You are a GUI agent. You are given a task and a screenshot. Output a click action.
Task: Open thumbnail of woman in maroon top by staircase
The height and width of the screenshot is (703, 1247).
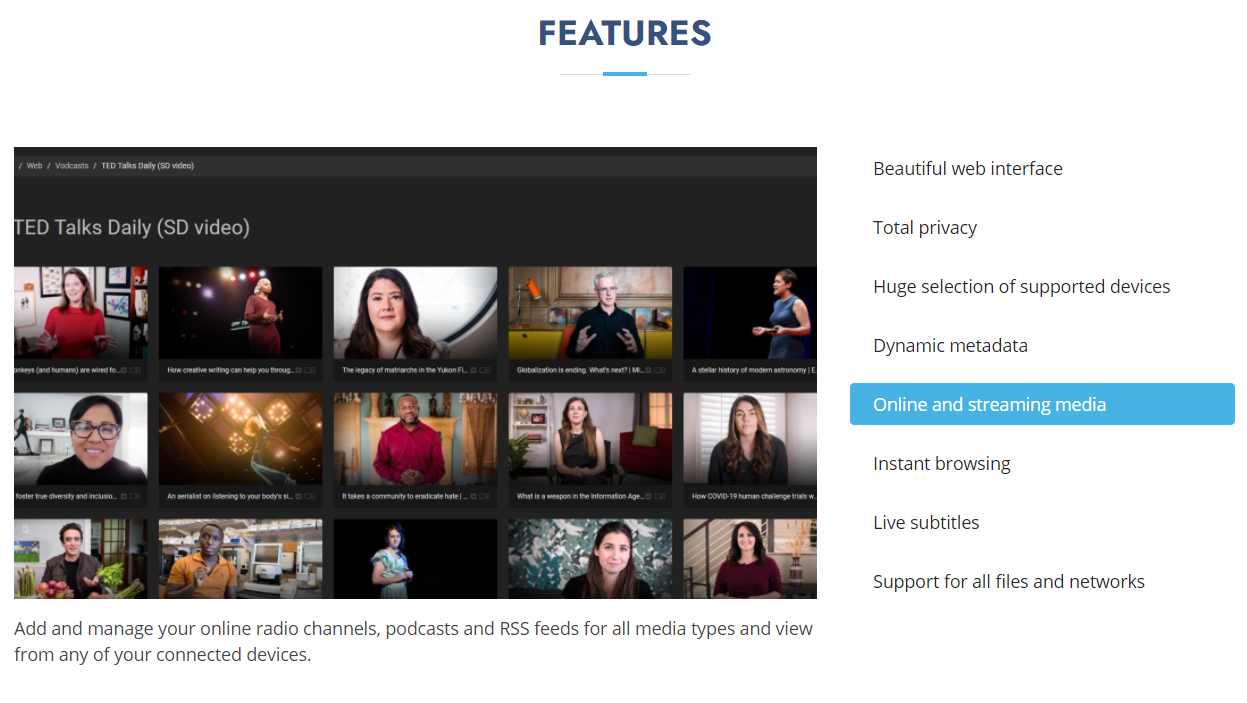[x=750, y=558]
